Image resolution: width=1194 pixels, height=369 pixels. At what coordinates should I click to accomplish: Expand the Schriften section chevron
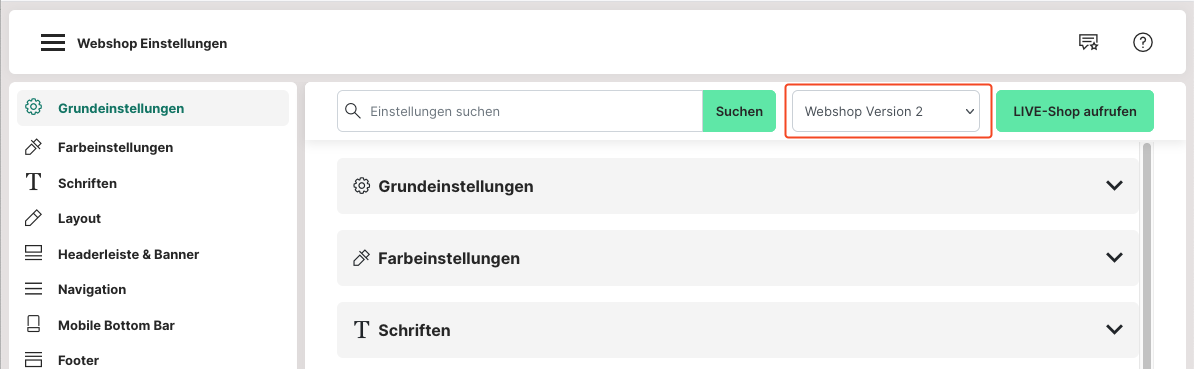pyautogui.click(x=1114, y=329)
